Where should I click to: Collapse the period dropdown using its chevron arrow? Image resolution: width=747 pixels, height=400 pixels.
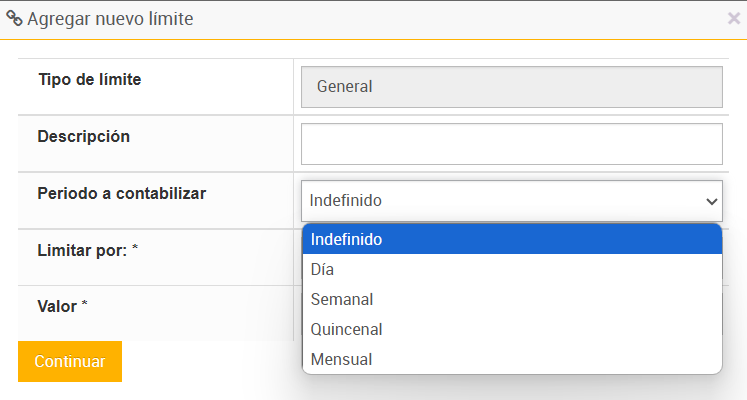pyautogui.click(x=712, y=201)
